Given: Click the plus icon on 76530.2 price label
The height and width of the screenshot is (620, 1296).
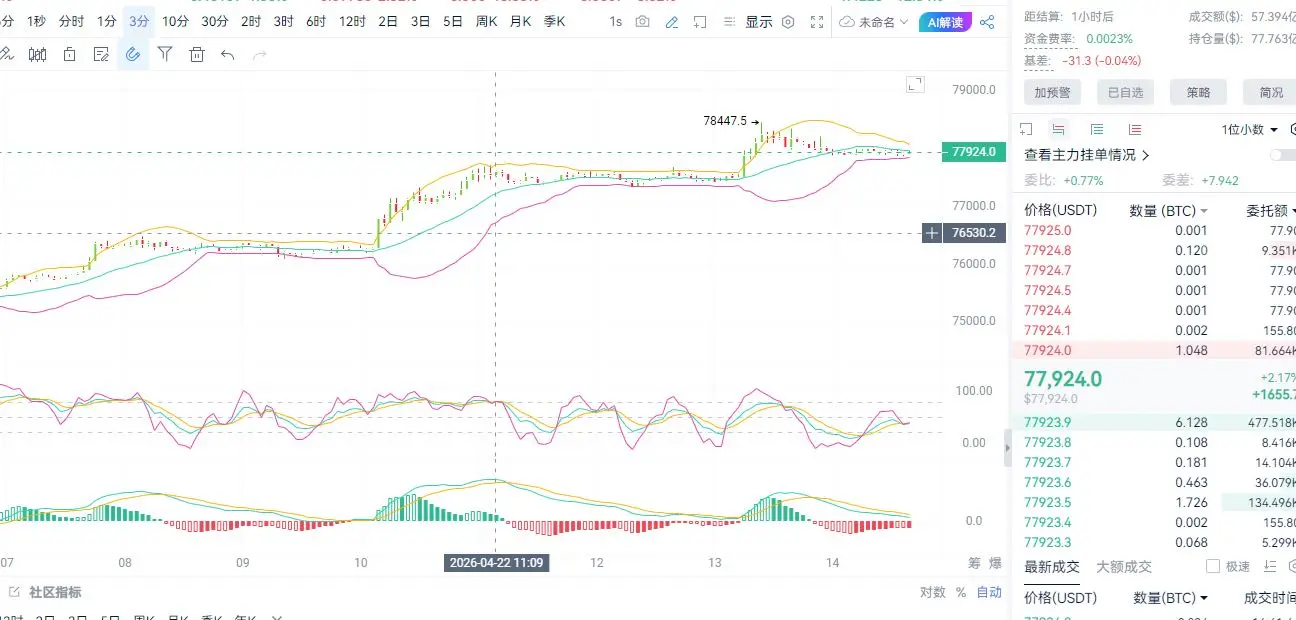Looking at the screenshot, I should click(932, 233).
